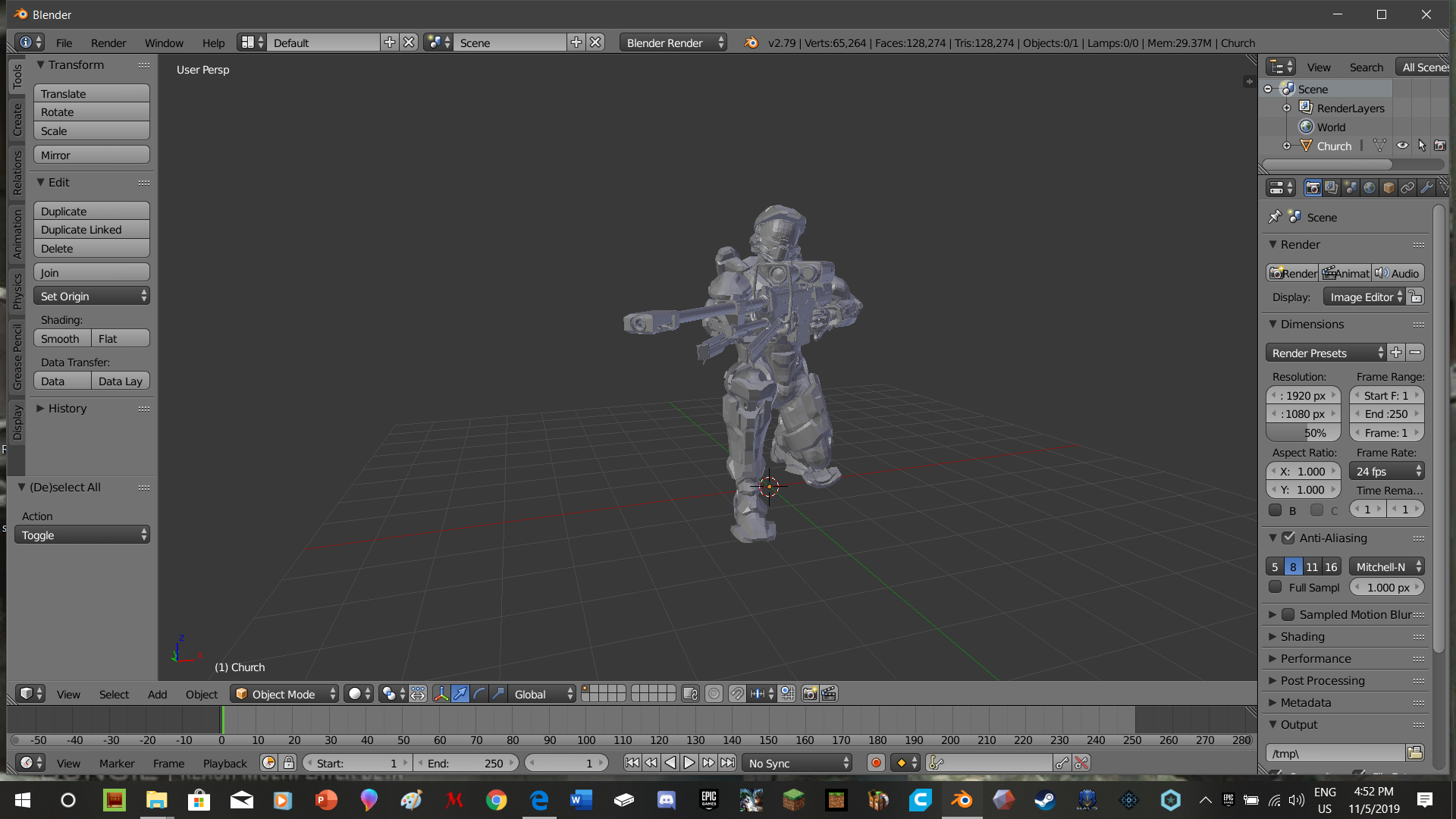The image size is (1456, 819).
Task: Click the OpenGL render active viewport icon
Action: pyautogui.click(x=810, y=694)
